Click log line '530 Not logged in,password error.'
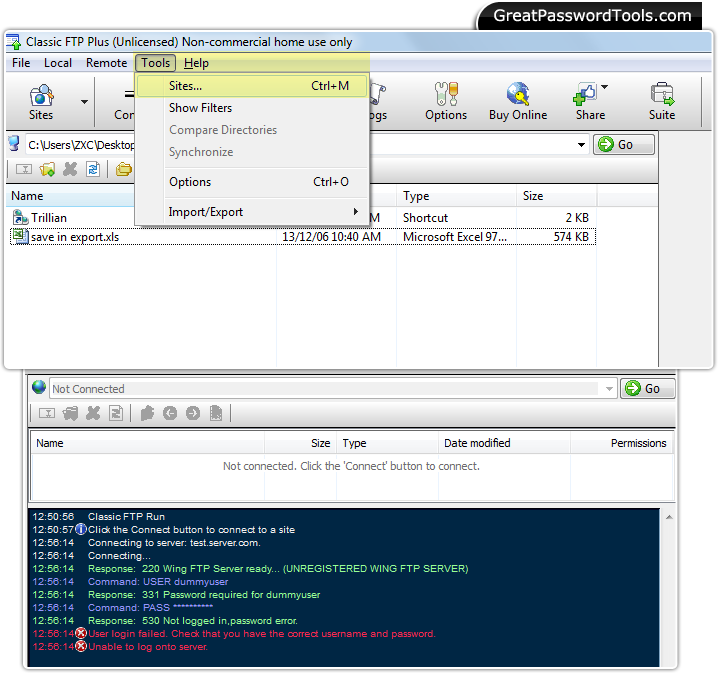The image size is (718, 673). [193, 621]
